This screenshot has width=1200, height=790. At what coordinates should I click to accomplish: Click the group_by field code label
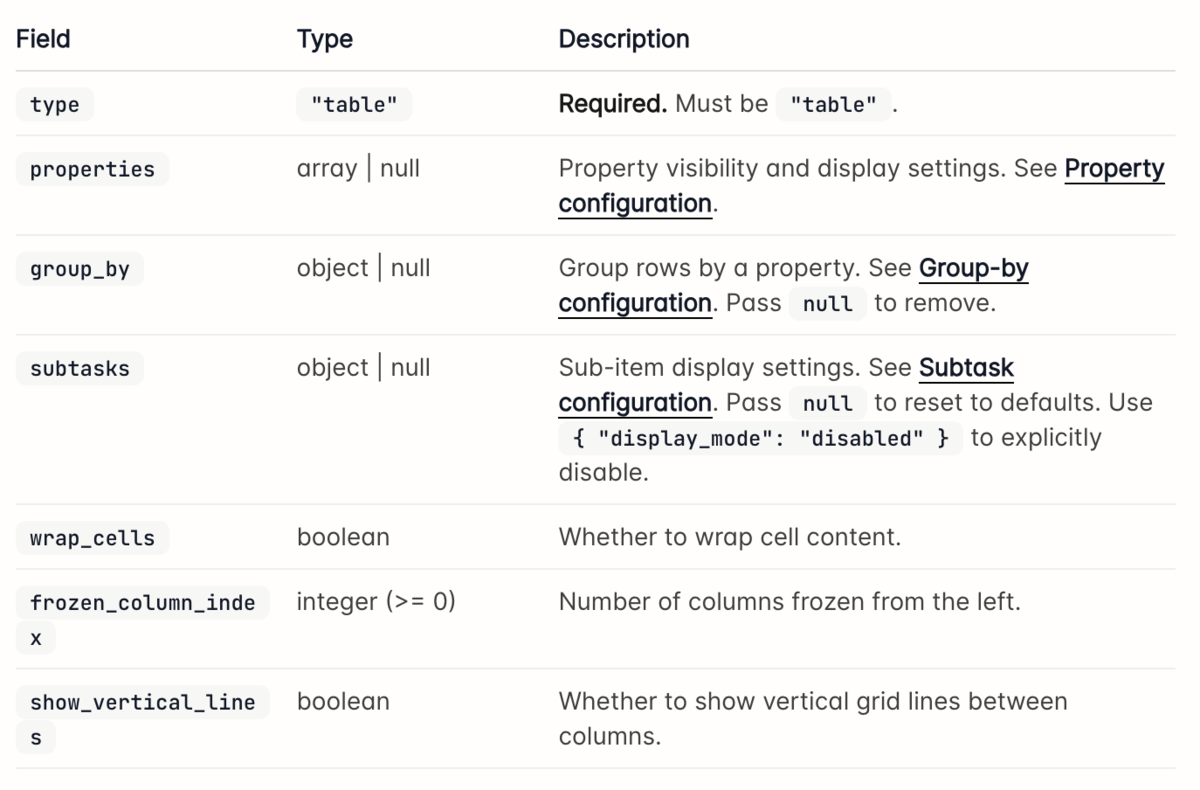[x=80, y=269]
